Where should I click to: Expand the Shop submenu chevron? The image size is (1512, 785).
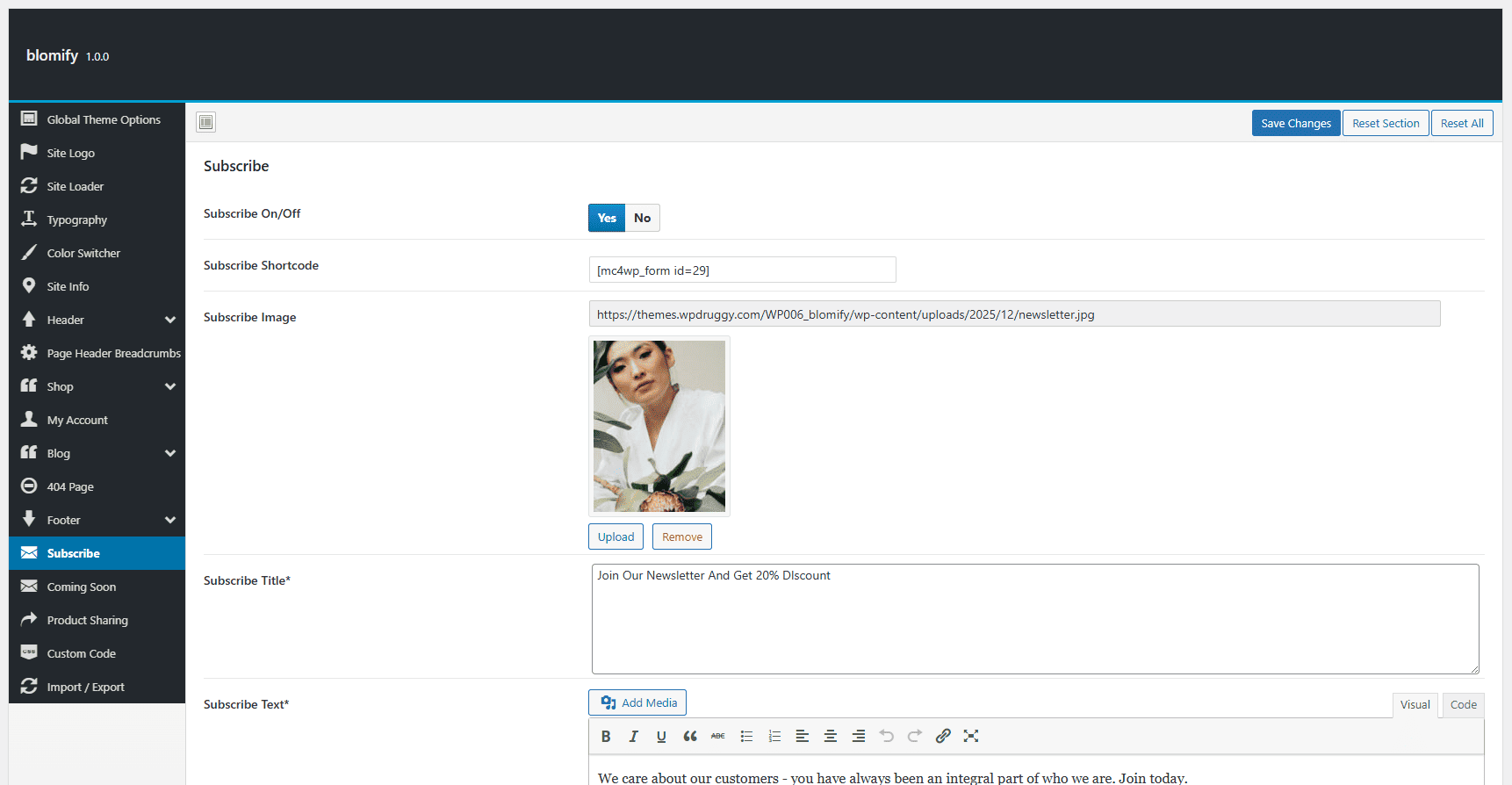tap(170, 386)
